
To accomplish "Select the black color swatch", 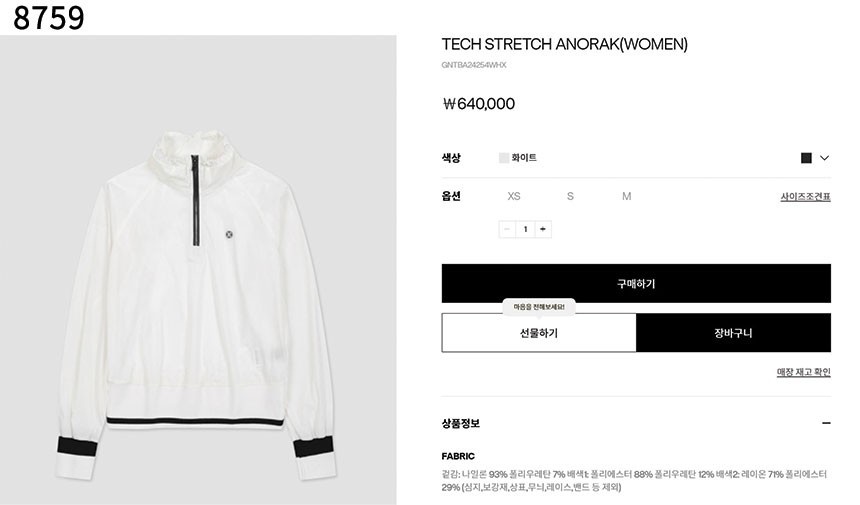I will tap(806, 158).
